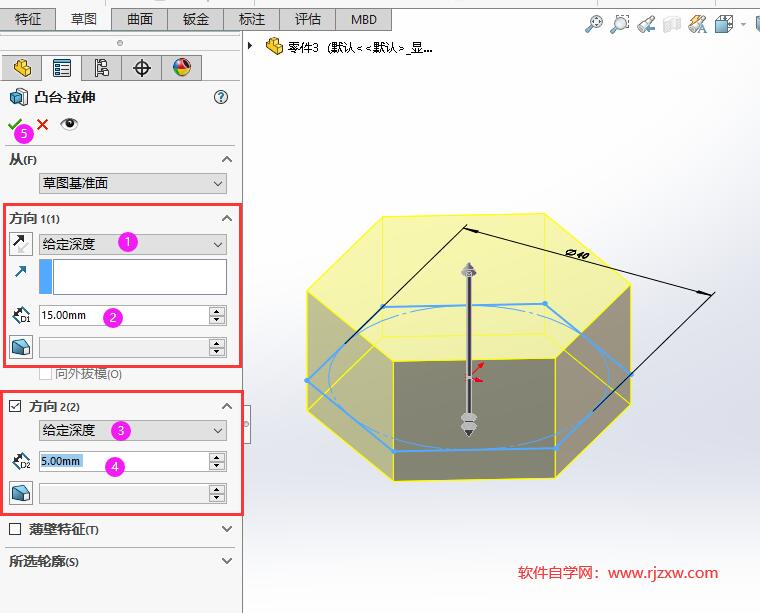Click the Zoom to Area icon
Image resolution: width=760 pixels, height=613 pixels.
click(x=619, y=23)
